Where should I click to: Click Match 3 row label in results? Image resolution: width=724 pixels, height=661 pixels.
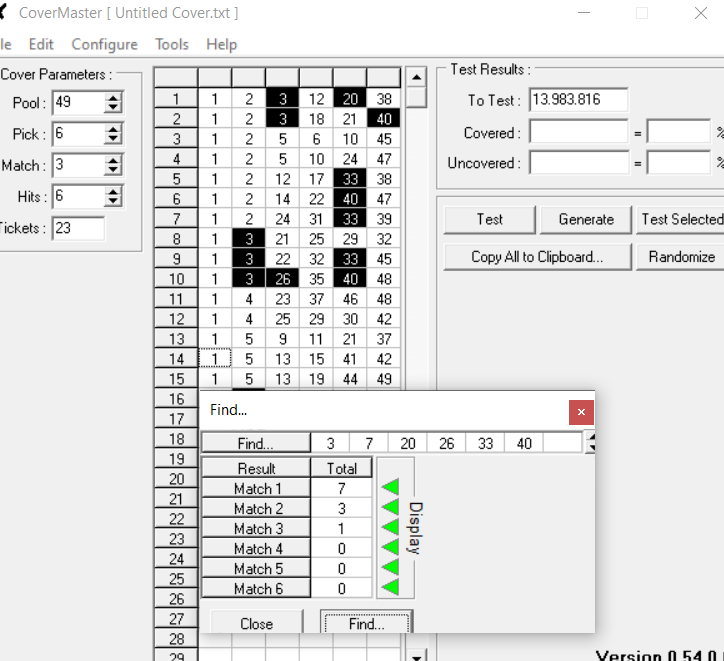(x=256, y=528)
